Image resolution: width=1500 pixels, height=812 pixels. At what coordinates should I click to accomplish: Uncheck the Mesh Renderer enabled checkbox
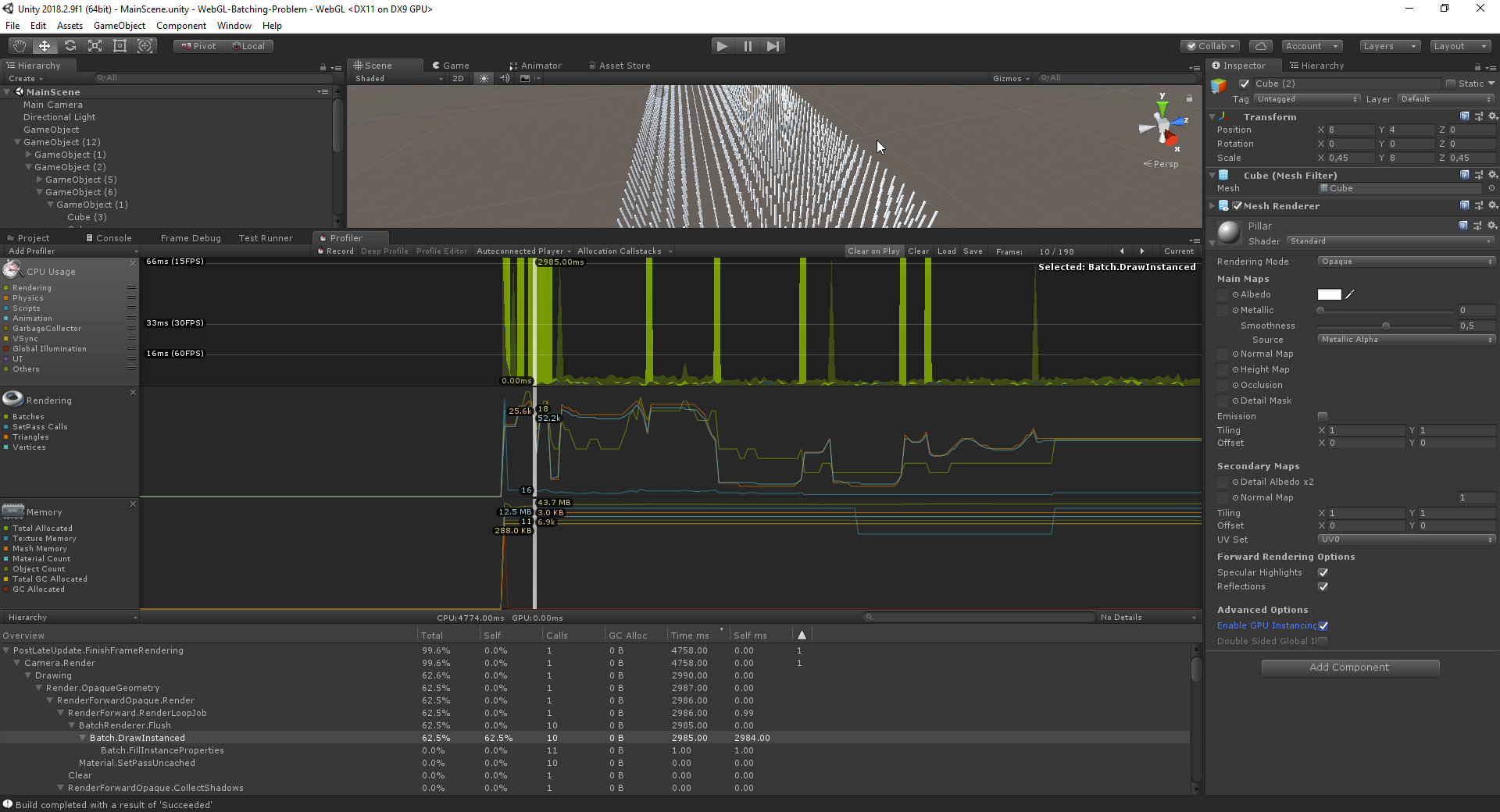click(1237, 206)
